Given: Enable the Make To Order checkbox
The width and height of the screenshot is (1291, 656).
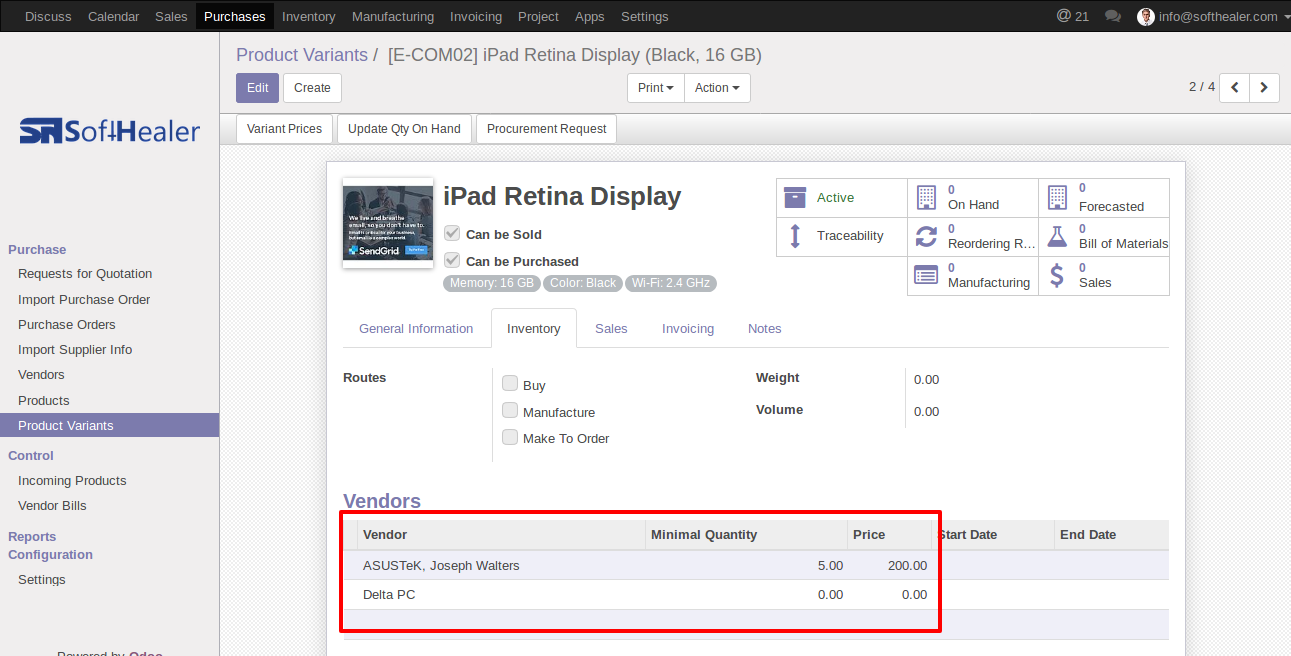Looking at the screenshot, I should (x=510, y=437).
